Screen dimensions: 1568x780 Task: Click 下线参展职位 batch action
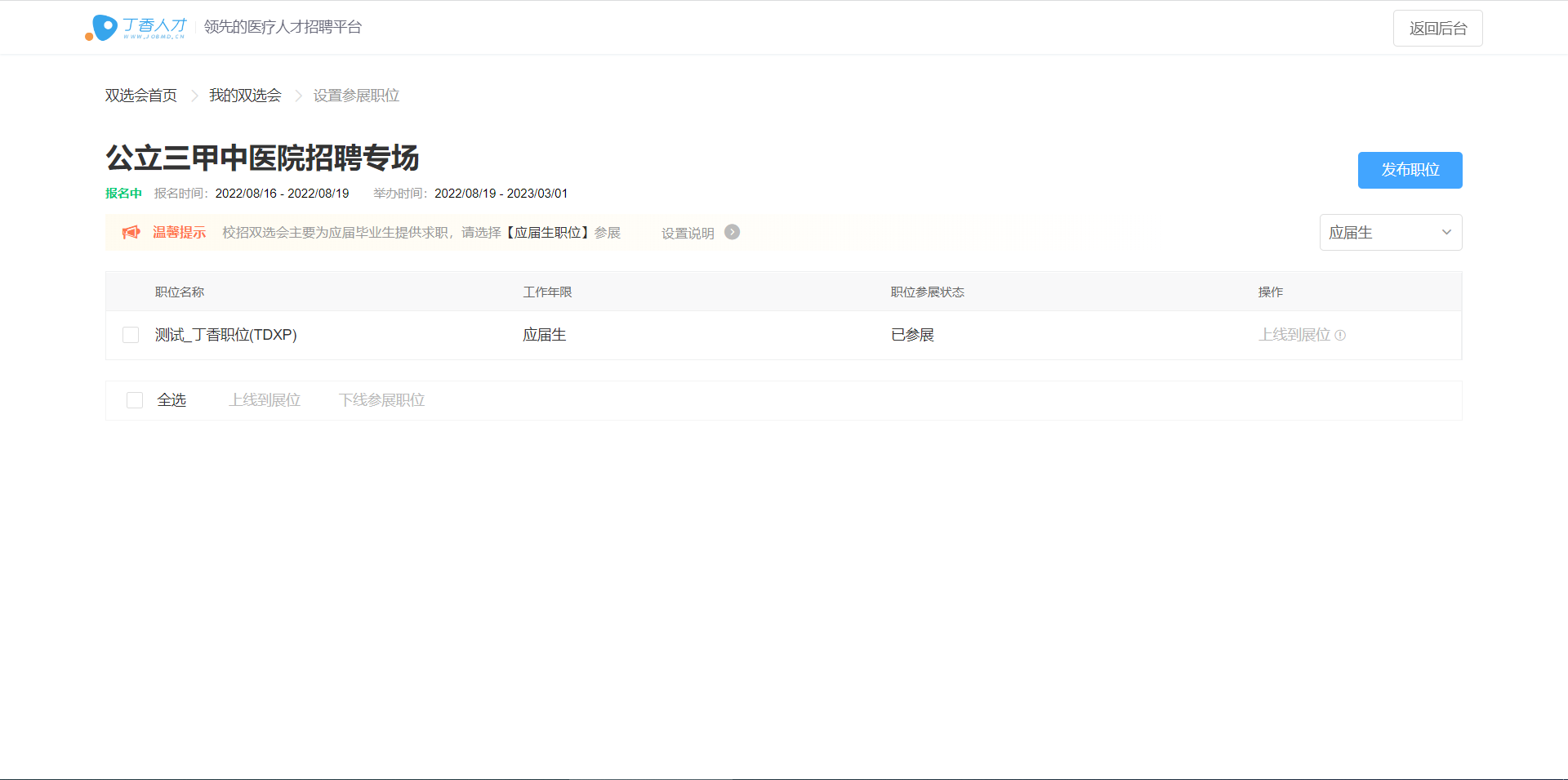pos(381,400)
